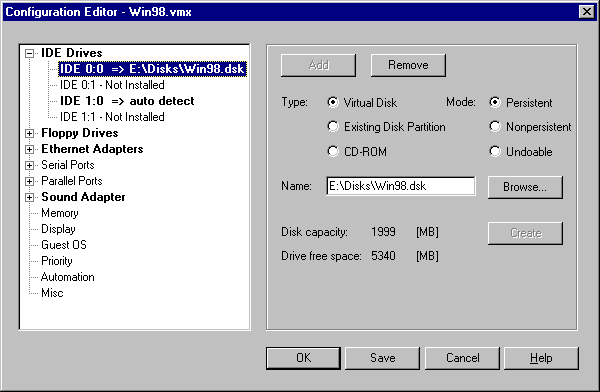Screen dimensions: 600x392
Task: Select IDE 1:1 - Not Installed entry
Action: pyautogui.click(x=112, y=117)
